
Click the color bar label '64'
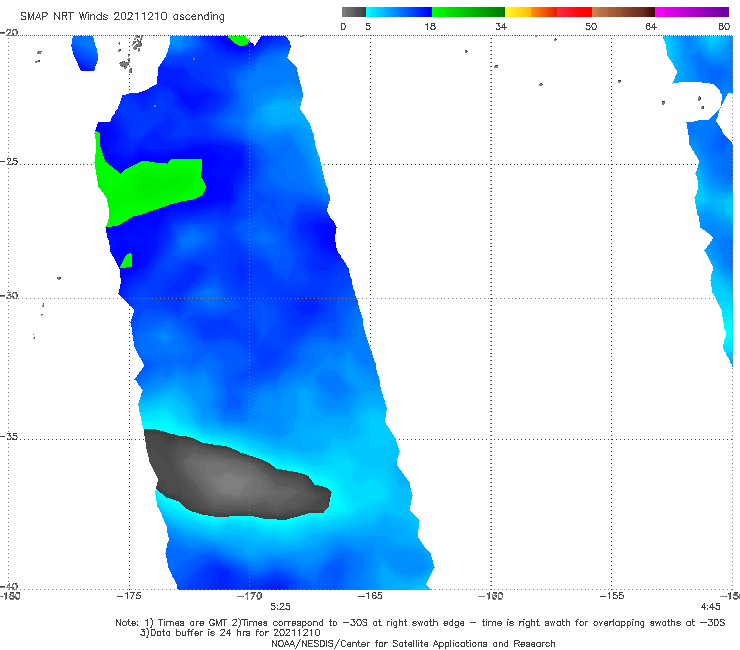(x=651, y=26)
